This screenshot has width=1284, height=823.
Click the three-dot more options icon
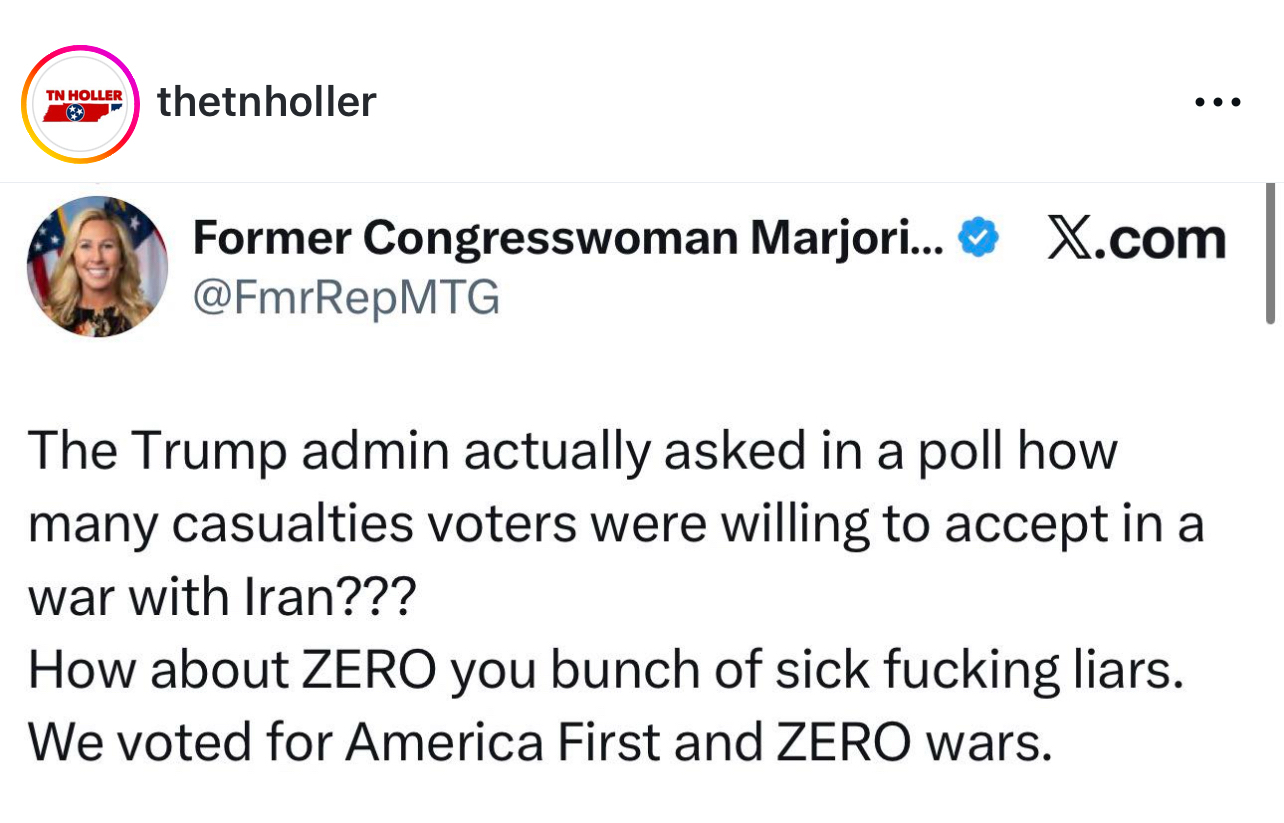point(1219,102)
